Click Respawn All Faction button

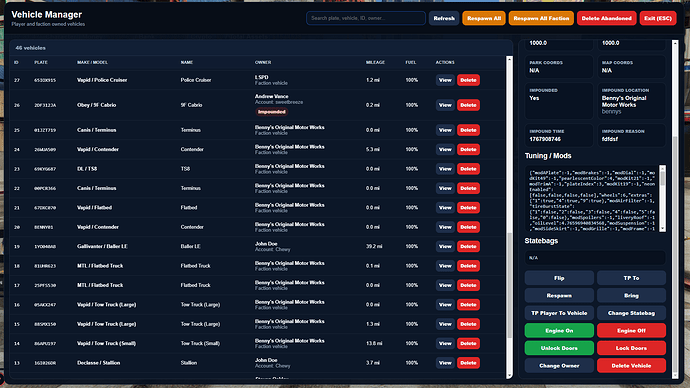click(x=541, y=18)
